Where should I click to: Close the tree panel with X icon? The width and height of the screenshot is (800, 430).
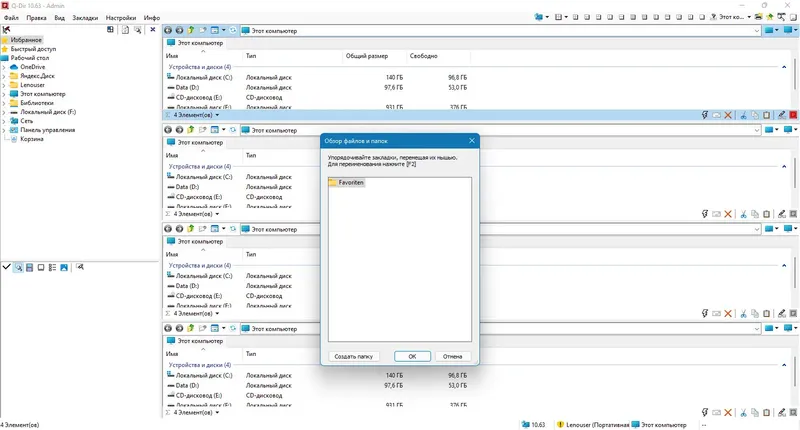pos(153,30)
